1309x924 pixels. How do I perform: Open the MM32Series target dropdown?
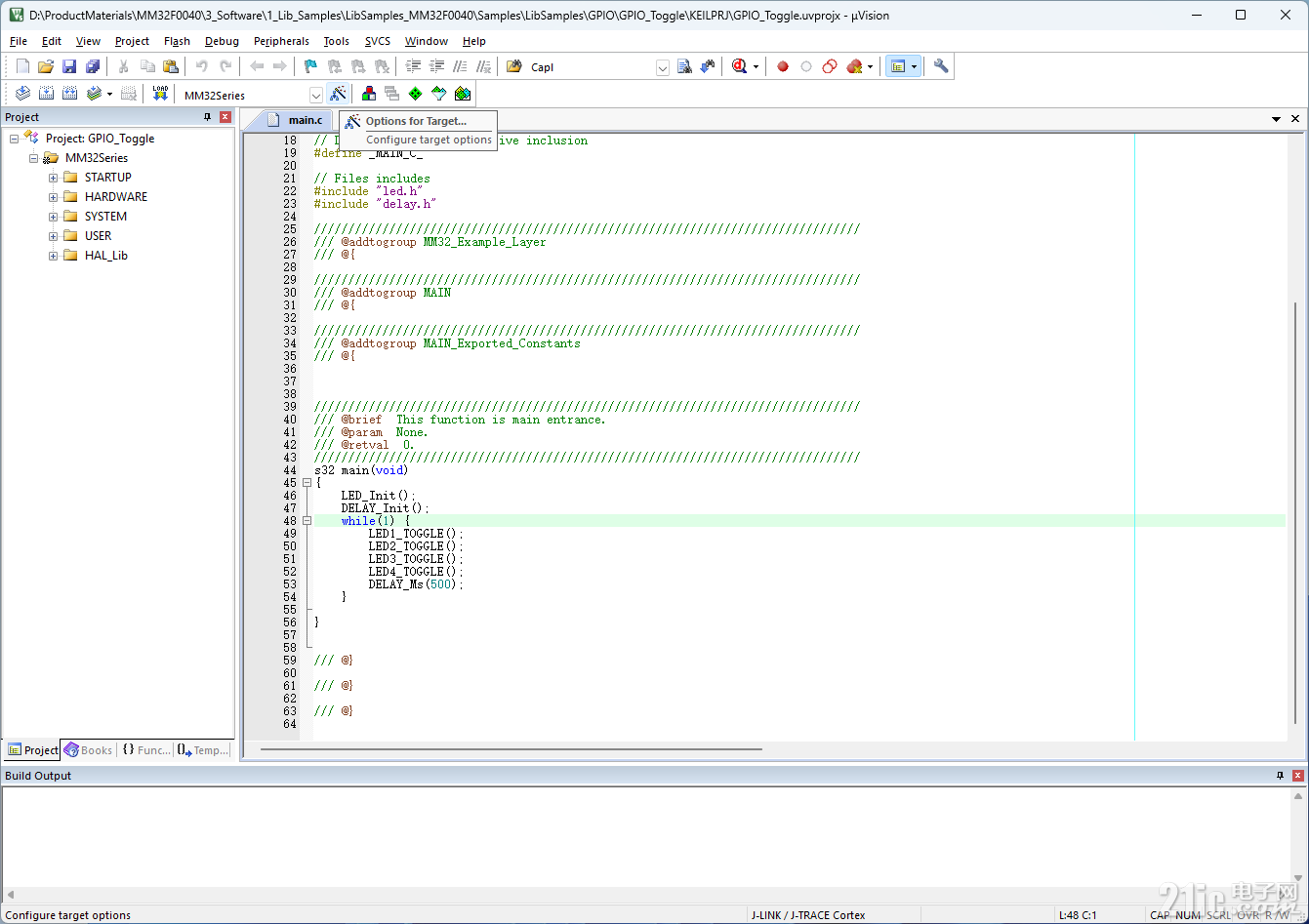tap(316, 95)
